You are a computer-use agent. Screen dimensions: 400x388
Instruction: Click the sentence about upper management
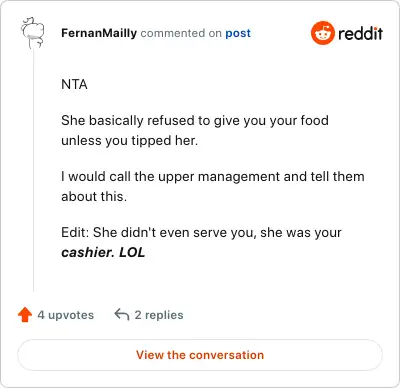tap(213, 186)
